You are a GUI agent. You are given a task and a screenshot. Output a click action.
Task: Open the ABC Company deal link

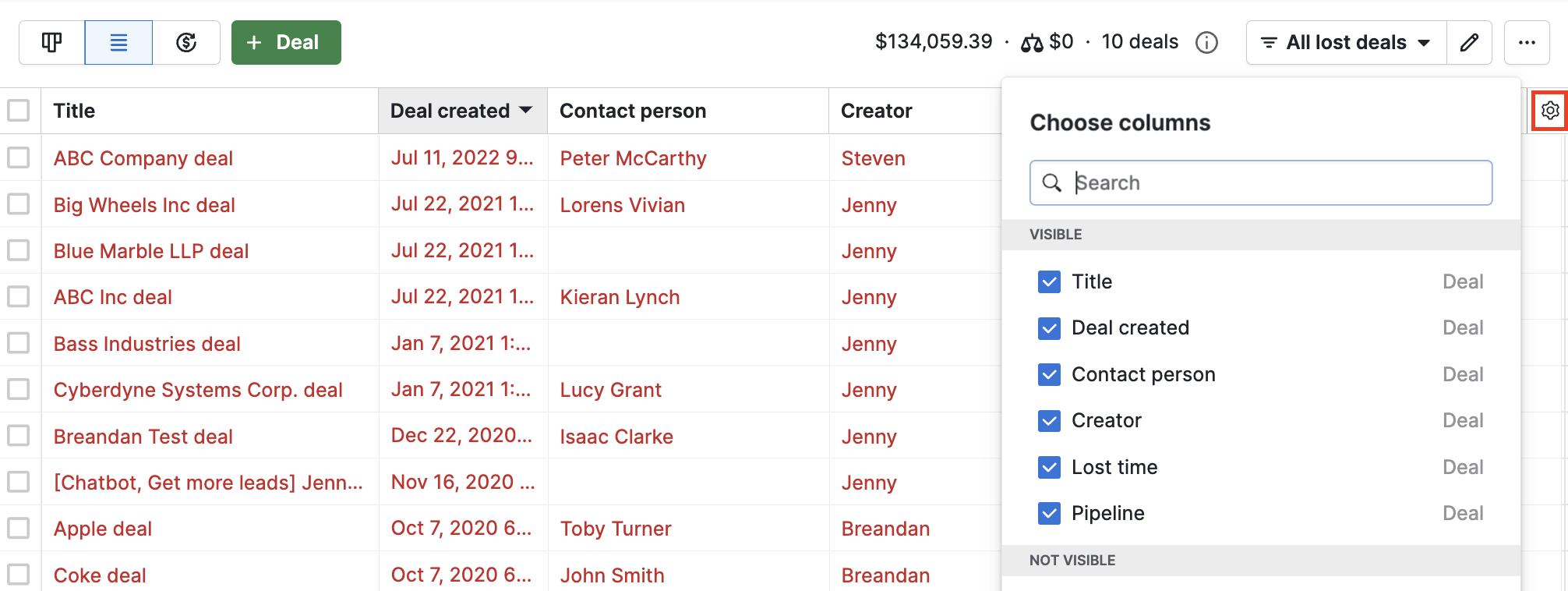point(143,158)
